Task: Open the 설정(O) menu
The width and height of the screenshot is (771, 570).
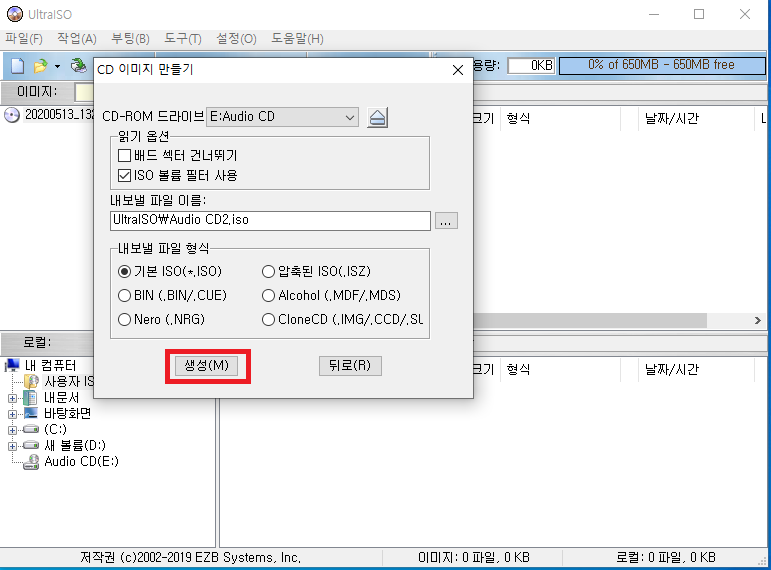Action: (x=236, y=38)
